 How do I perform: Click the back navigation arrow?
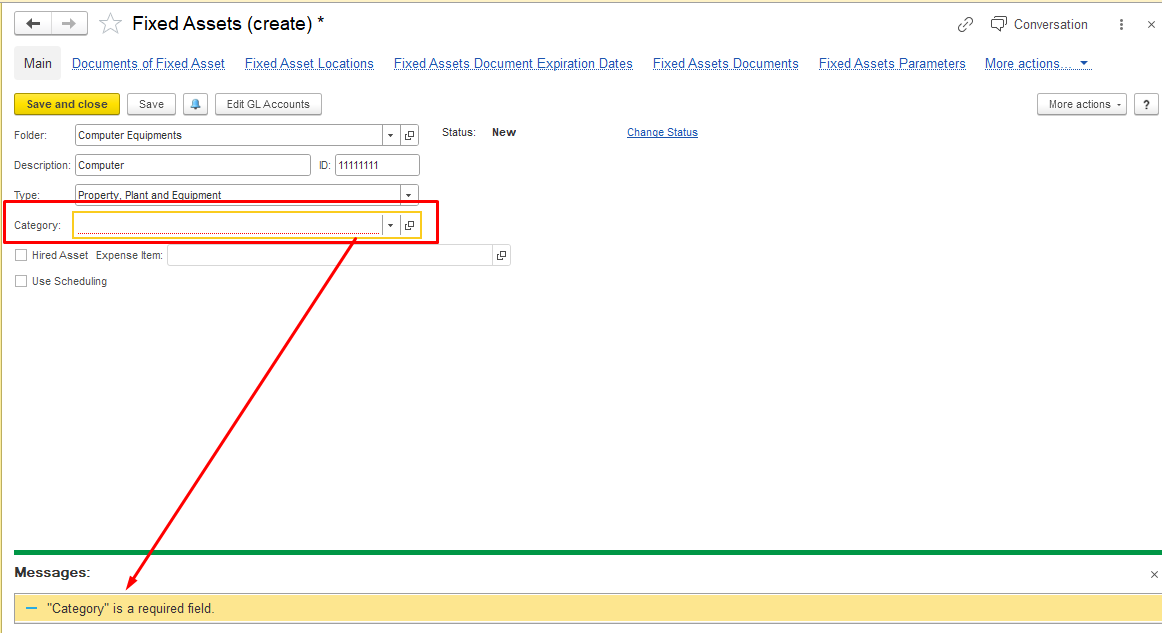click(33, 24)
